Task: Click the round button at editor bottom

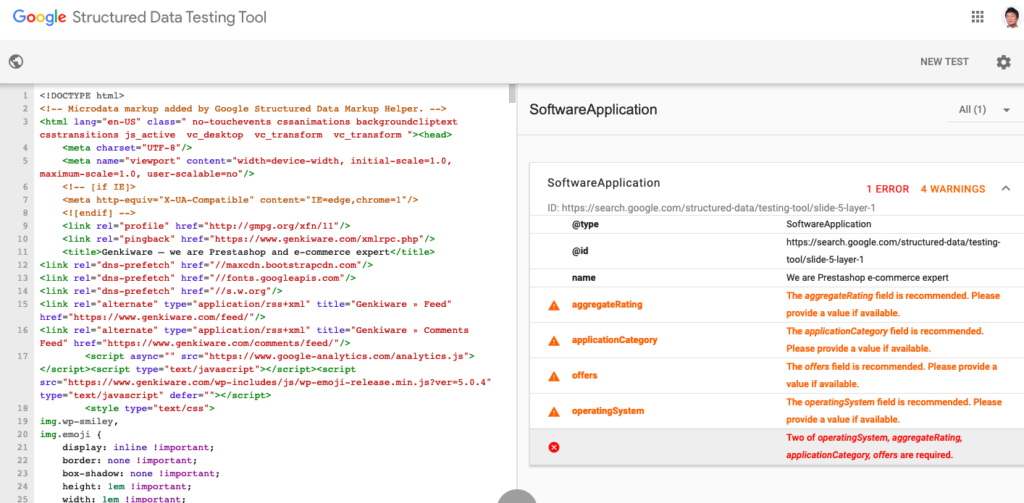Action: tap(517, 496)
